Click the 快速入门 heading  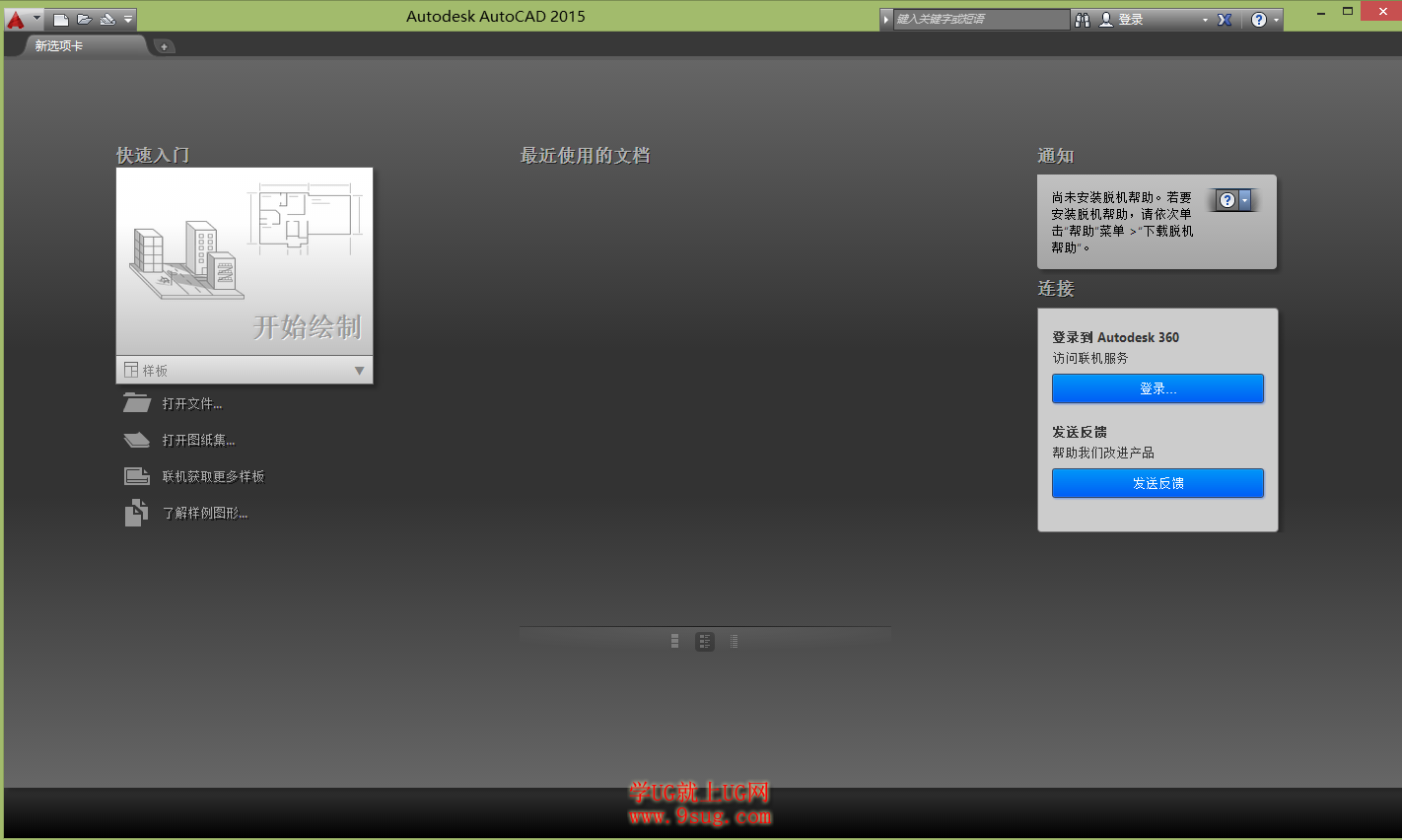[x=153, y=156]
